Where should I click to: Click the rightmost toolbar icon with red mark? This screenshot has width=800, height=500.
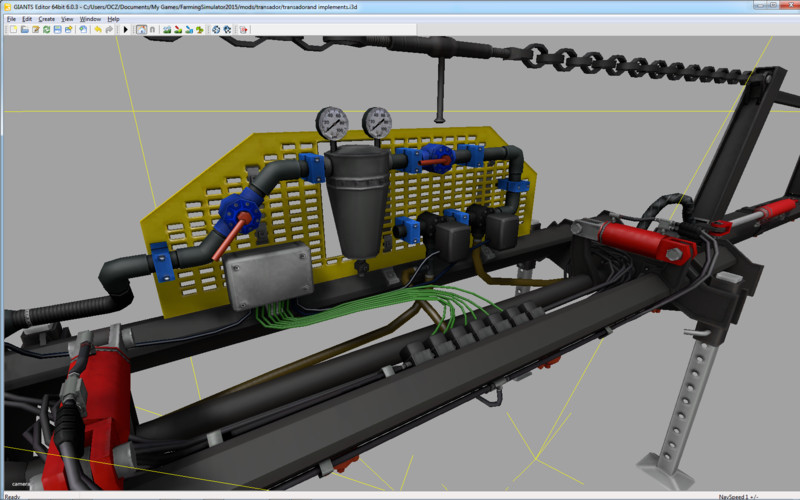pos(243,30)
